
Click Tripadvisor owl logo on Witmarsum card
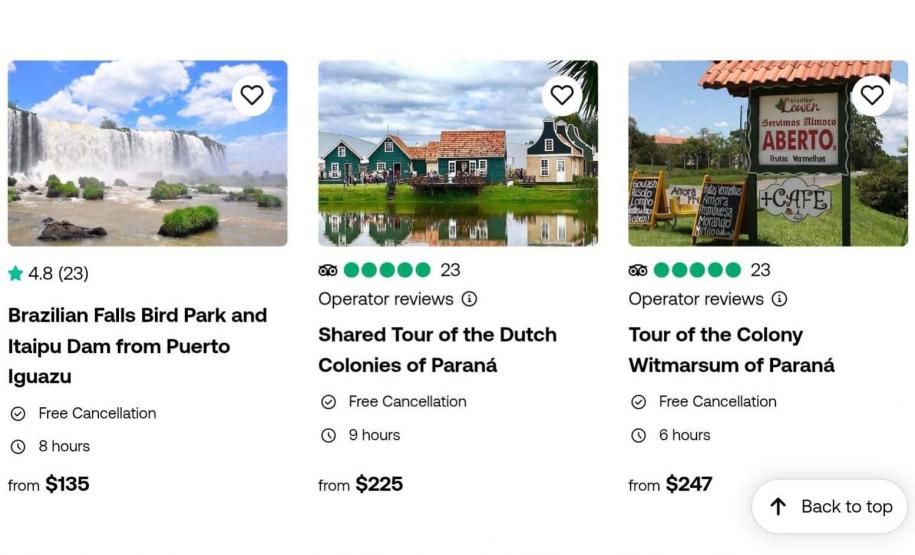click(638, 270)
